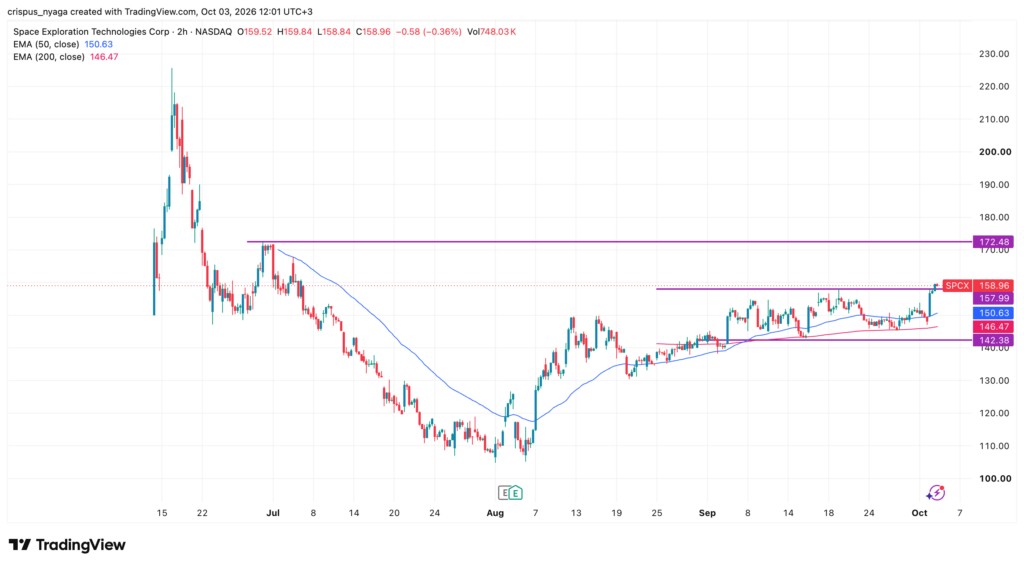Click the H159.84 high value in header
This screenshot has height=567, width=1024.
point(294,31)
